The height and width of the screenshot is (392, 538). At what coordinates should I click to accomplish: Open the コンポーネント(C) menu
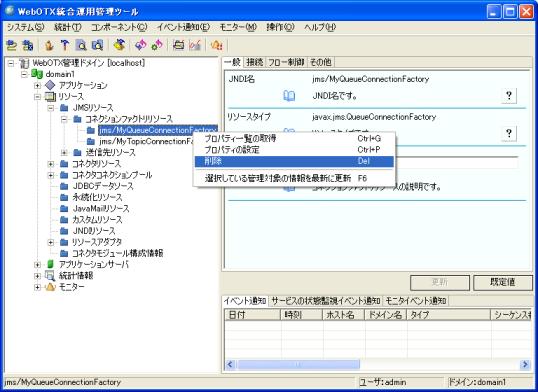coord(119,27)
